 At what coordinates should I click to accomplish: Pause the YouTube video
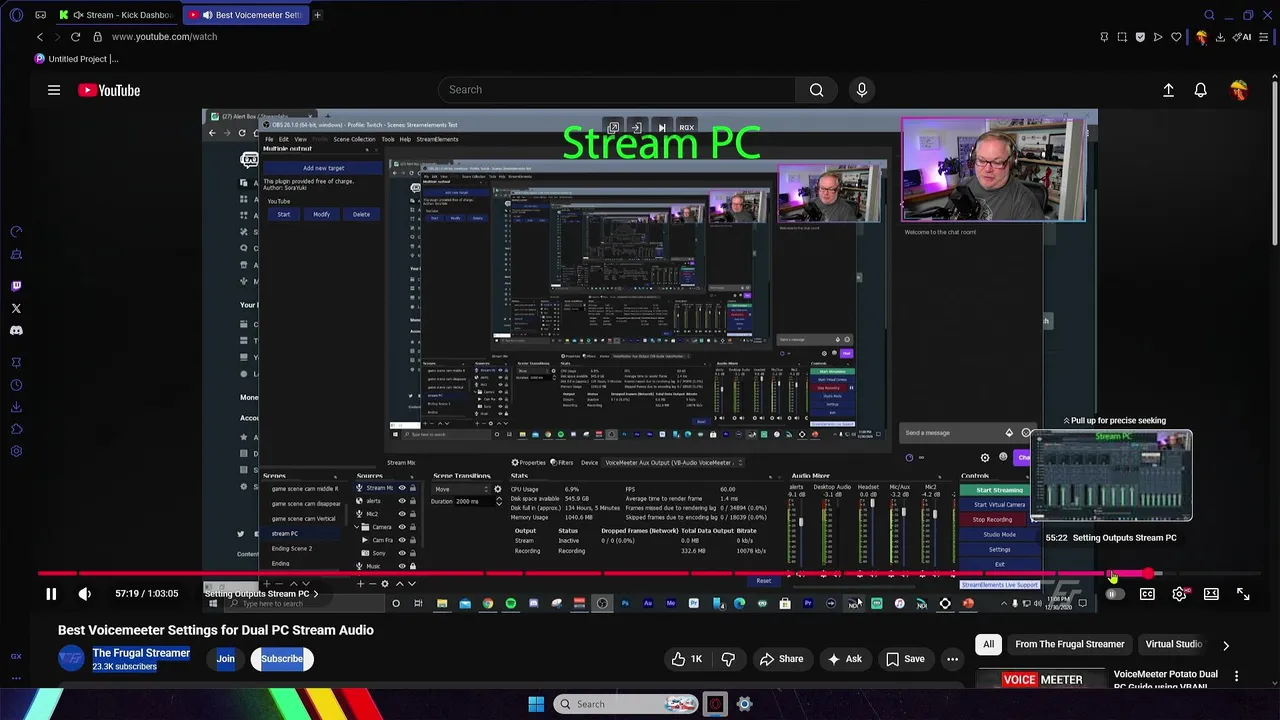tap(50, 594)
